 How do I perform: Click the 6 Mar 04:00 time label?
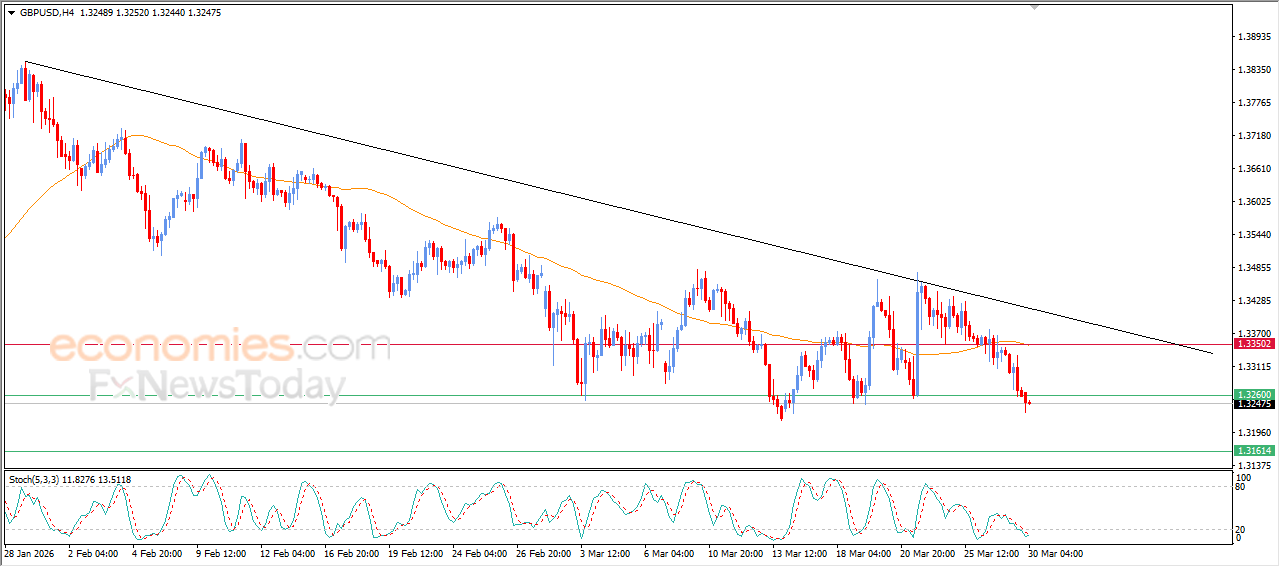669,553
